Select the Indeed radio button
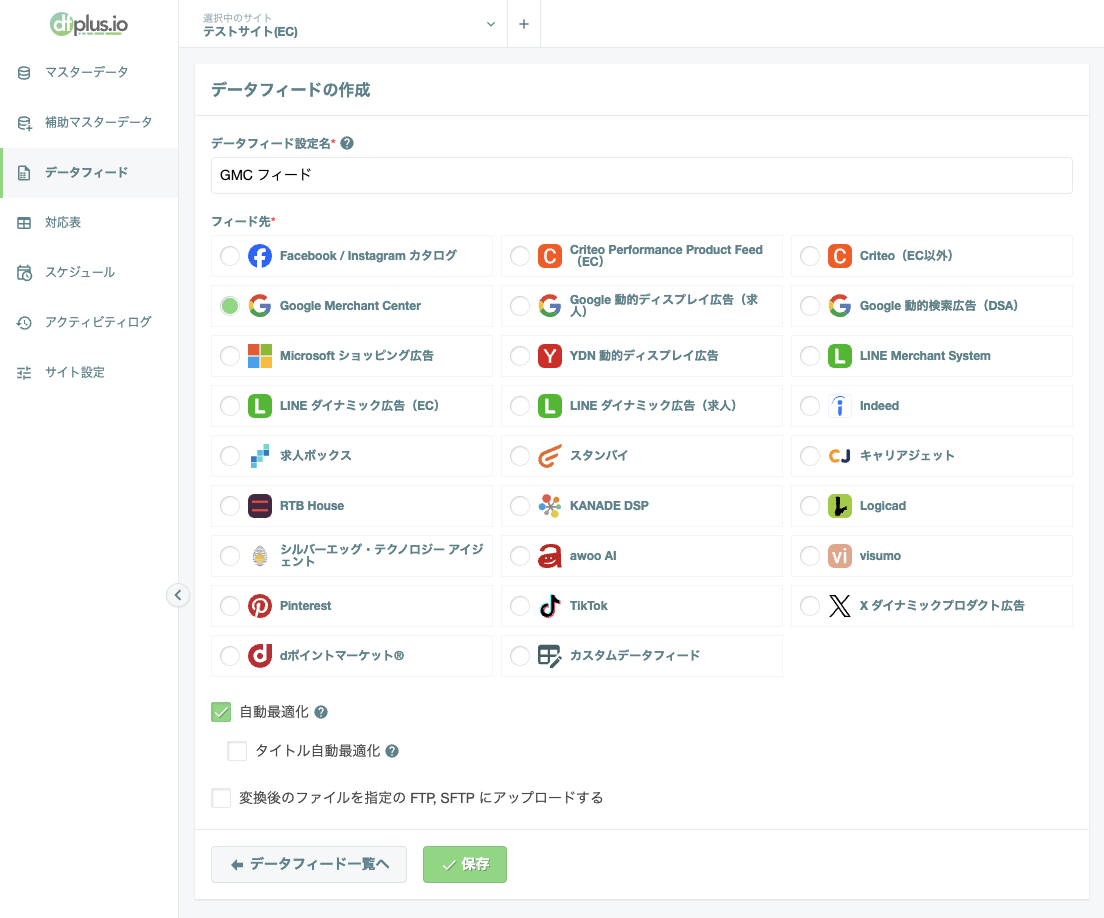 point(810,405)
